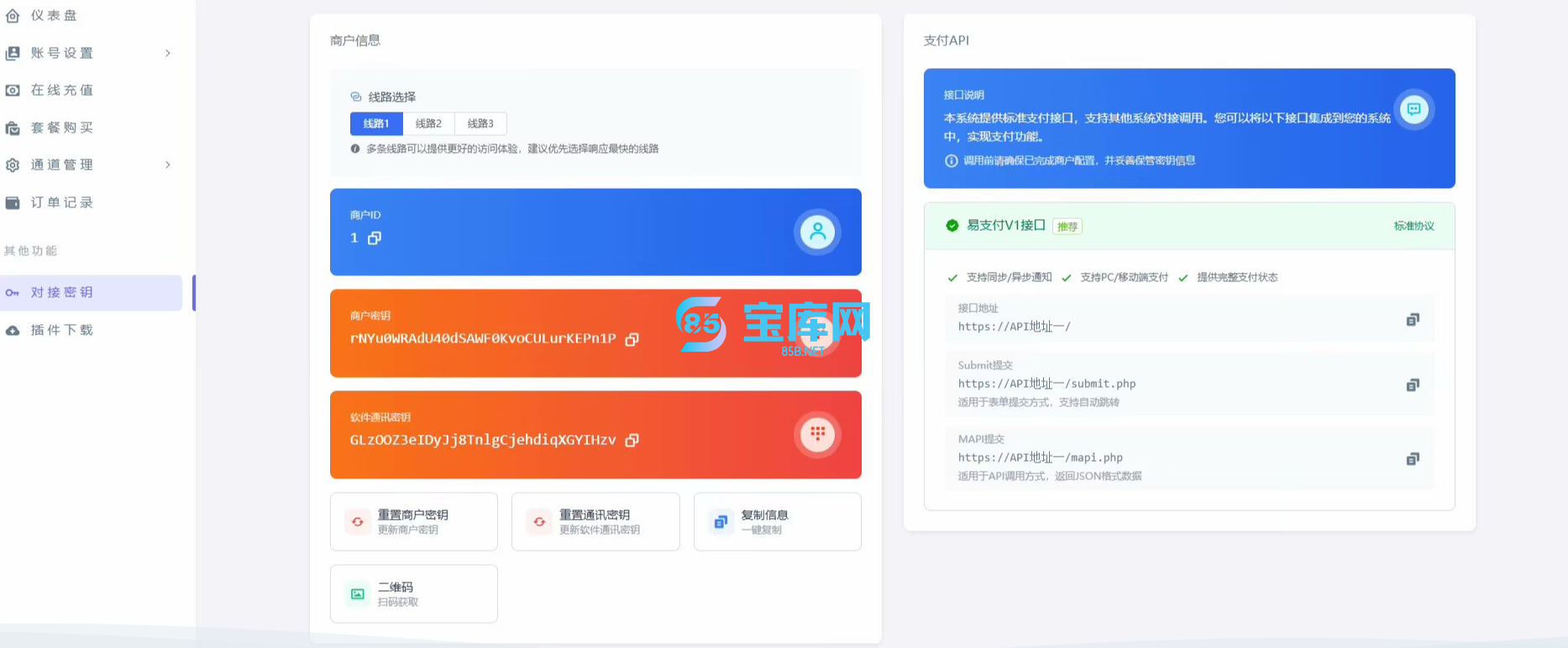The width and height of the screenshot is (1568, 648).
Task: Copy the API interface address
Action: 1413,320
